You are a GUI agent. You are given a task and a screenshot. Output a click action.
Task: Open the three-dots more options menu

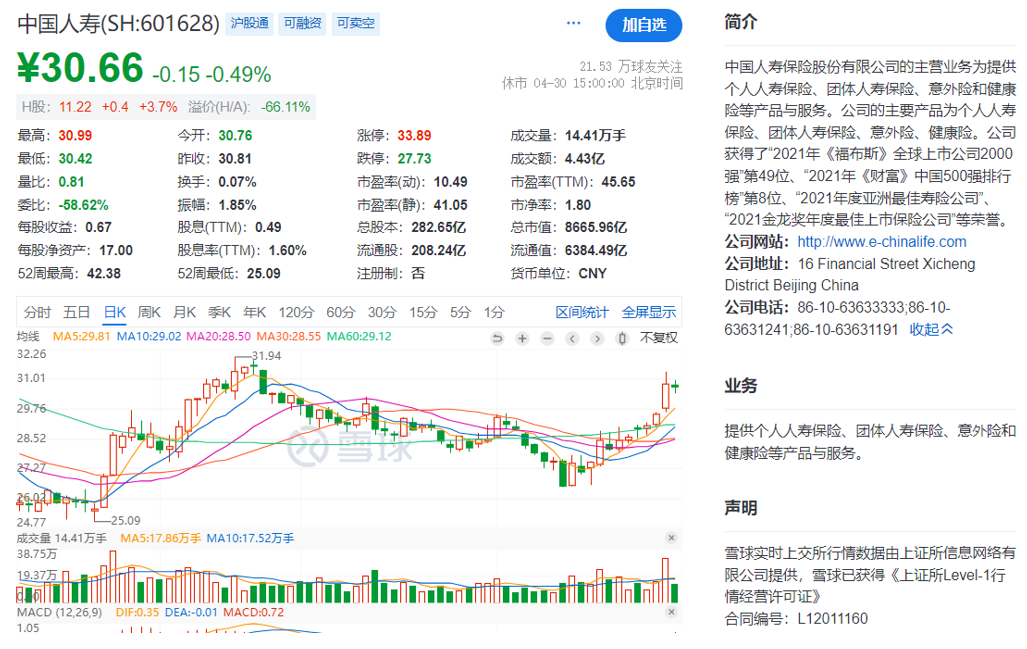click(x=574, y=23)
